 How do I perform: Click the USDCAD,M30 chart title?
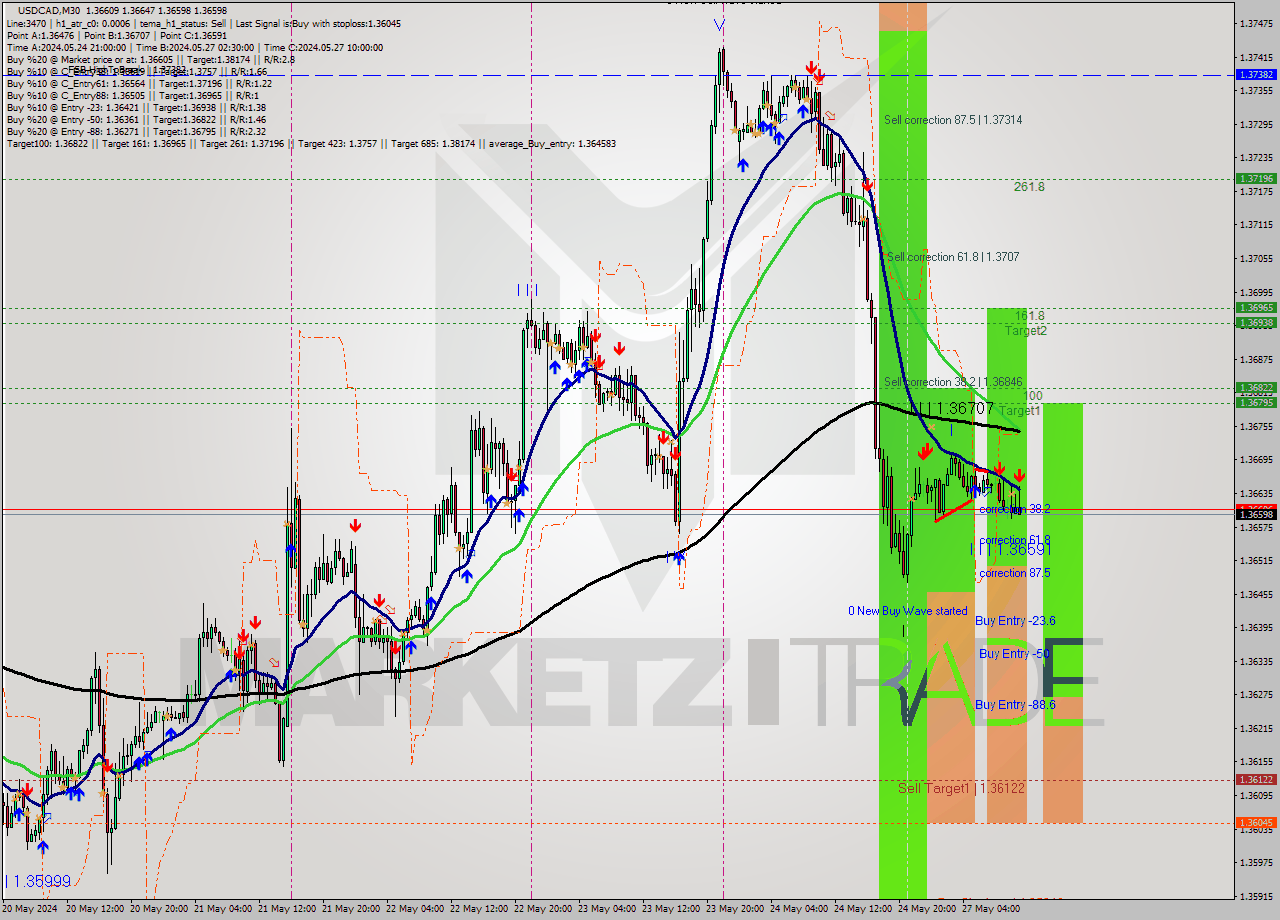(x=48, y=10)
